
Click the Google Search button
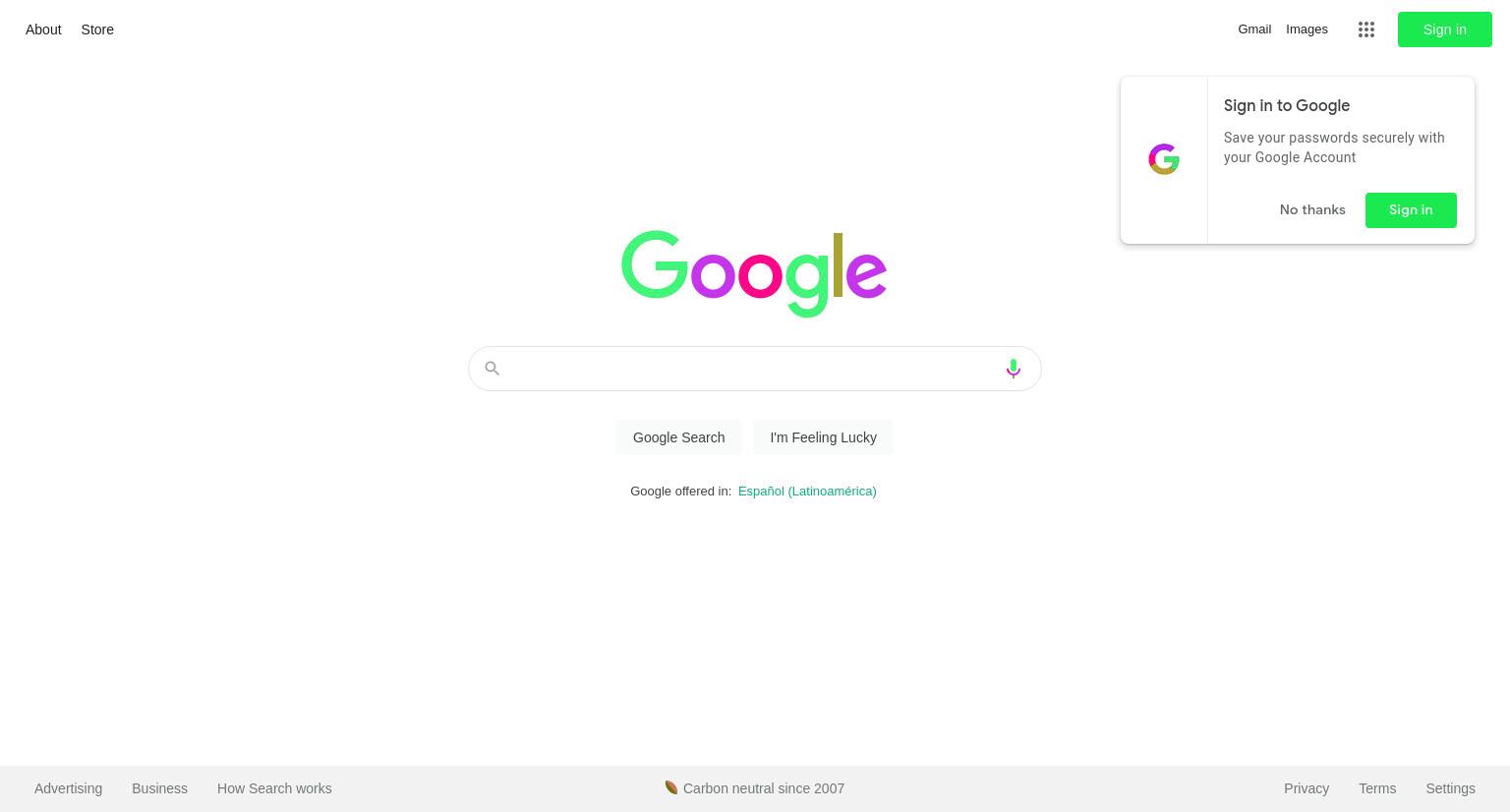click(x=678, y=437)
